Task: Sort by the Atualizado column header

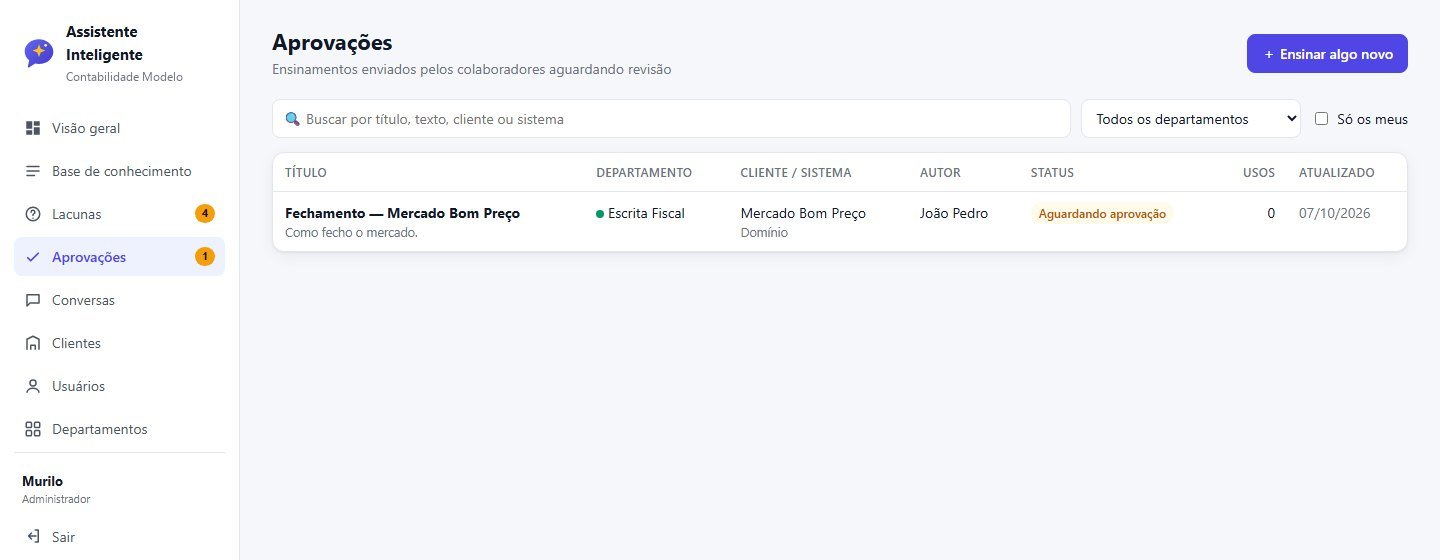Action: click(1336, 172)
